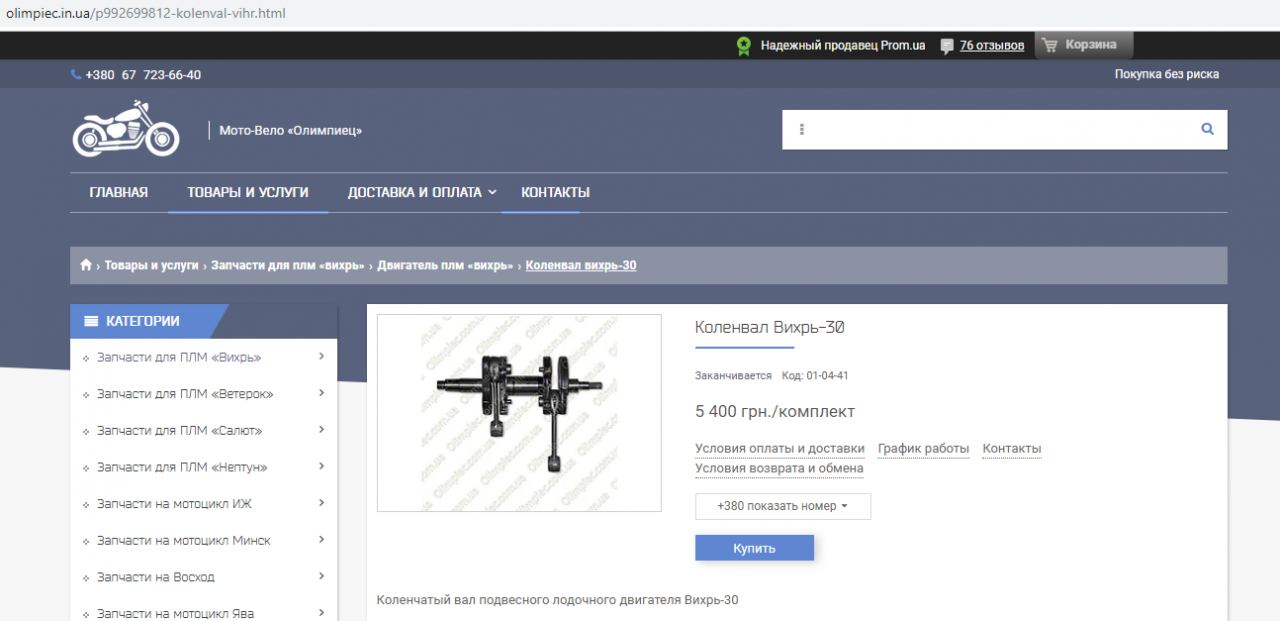Viewport: 1280px width, 621px height.
Task: Open the Главная menu item
Action: coord(119,192)
